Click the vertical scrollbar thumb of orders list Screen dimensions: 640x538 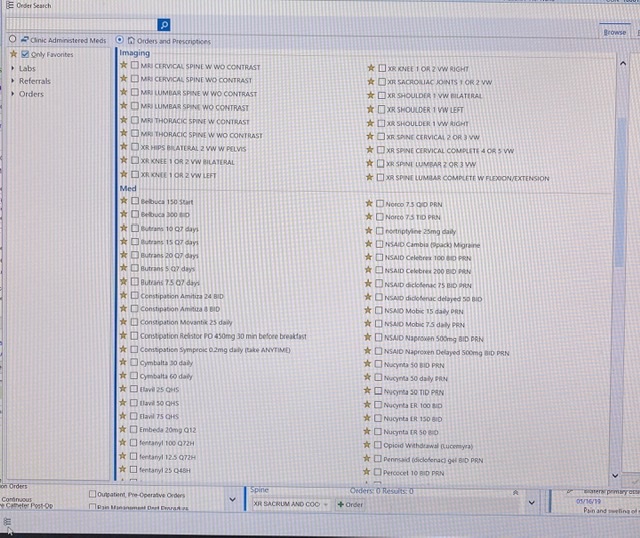(x=622, y=192)
